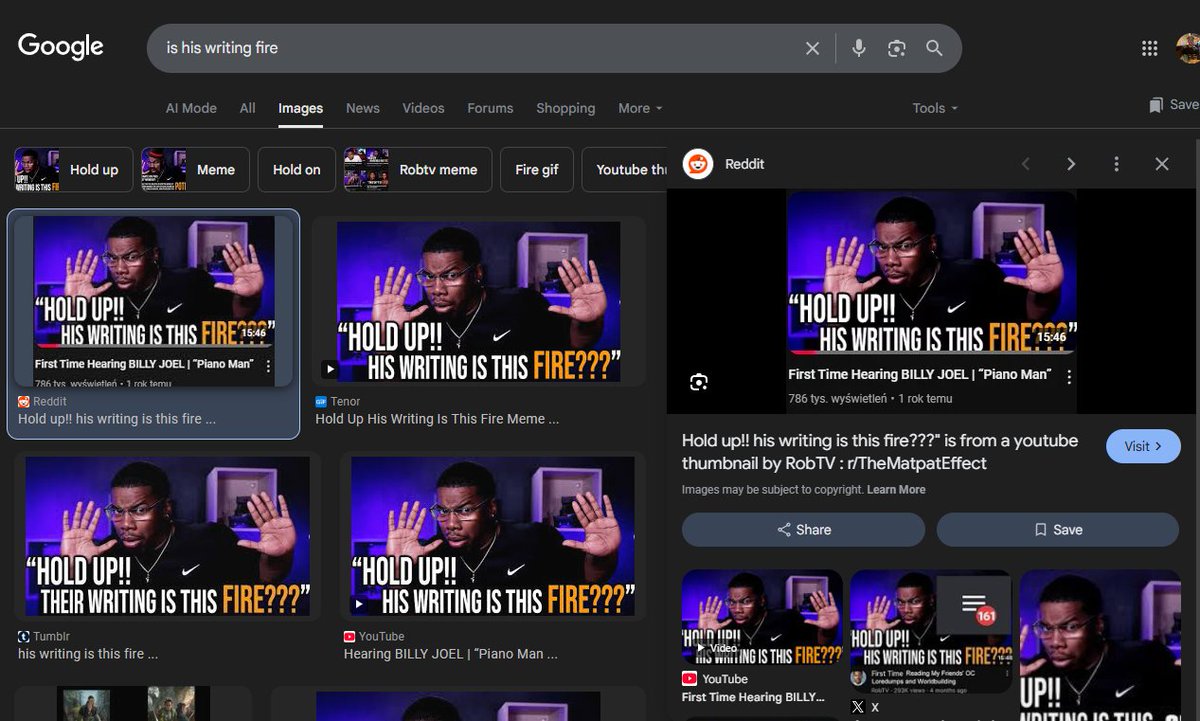Open the More search categories dropdown
Image resolution: width=1200 pixels, height=721 pixels.
pos(640,108)
